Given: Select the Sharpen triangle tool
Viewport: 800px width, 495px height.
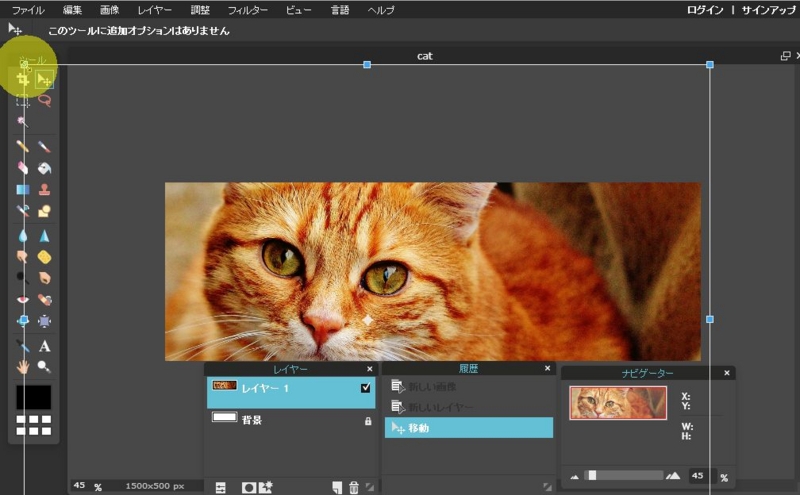Looking at the screenshot, I should pos(44,236).
